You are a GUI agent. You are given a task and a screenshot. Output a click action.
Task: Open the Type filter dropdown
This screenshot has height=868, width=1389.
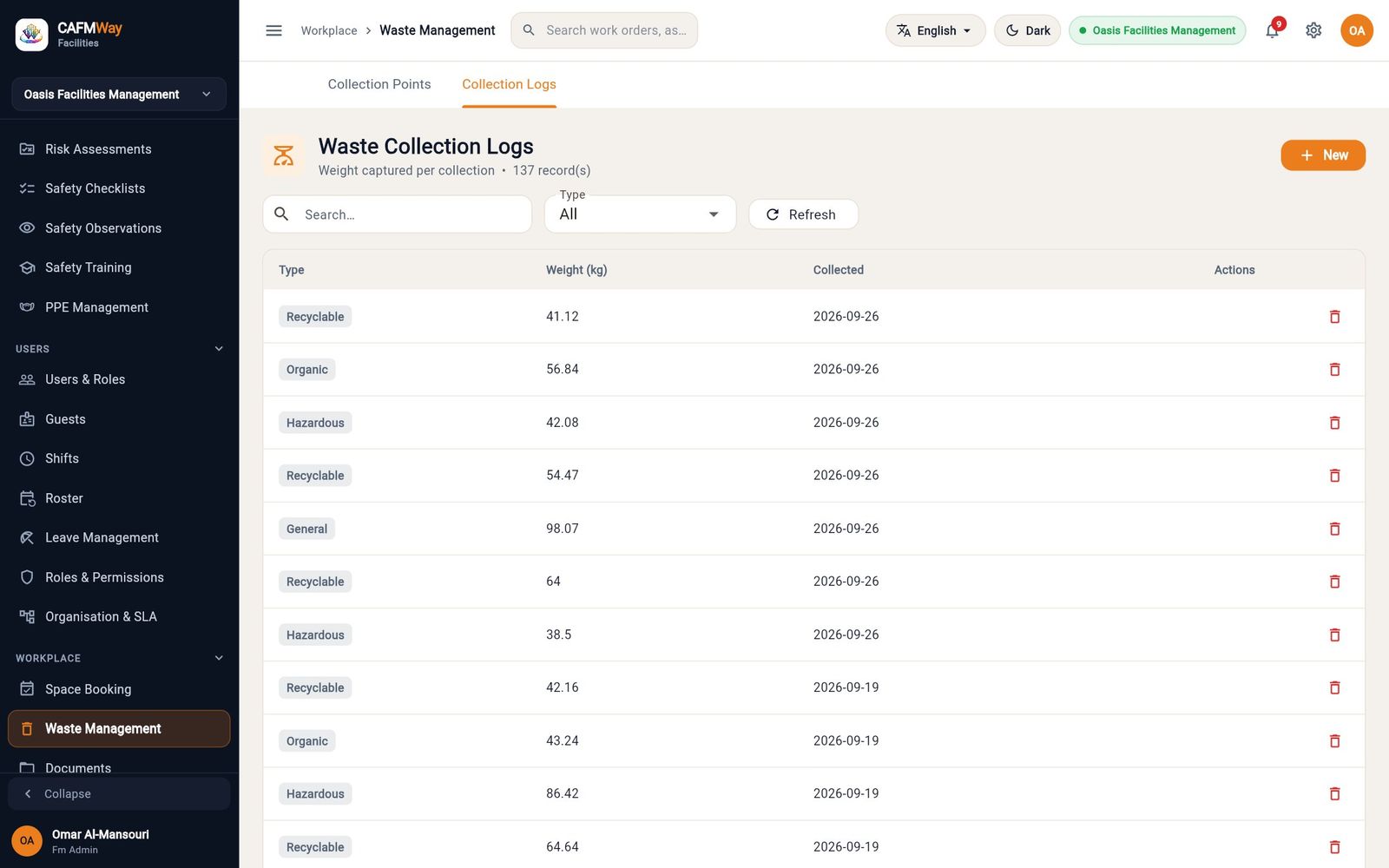tap(640, 214)
